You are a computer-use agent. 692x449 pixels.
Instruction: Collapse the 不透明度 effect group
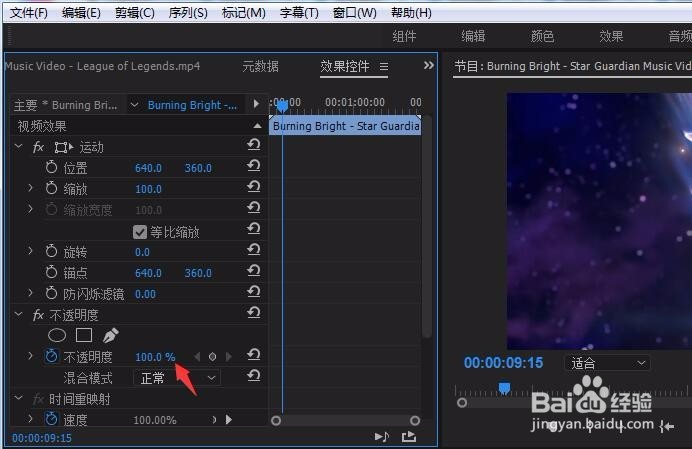click(x=19, y=314)
